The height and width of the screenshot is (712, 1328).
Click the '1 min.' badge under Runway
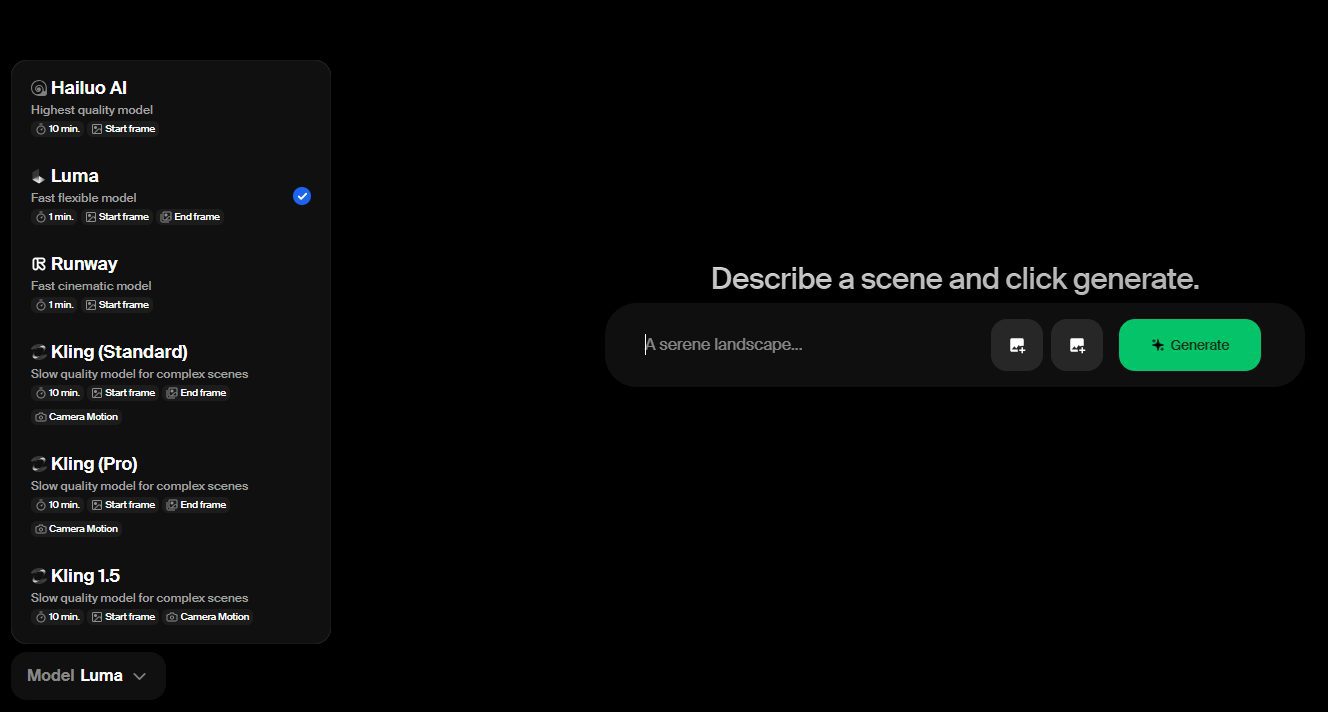tap(54, 305)
